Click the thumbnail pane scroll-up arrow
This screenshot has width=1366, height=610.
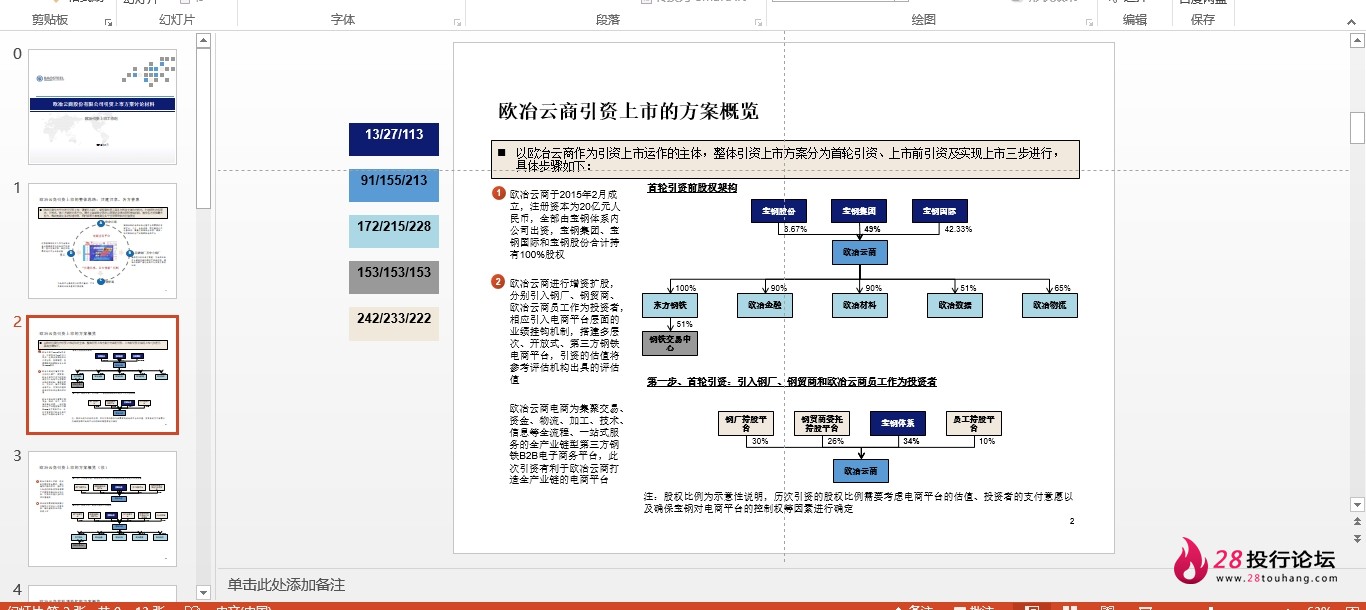pyautogui.click(x=203, y=40)
